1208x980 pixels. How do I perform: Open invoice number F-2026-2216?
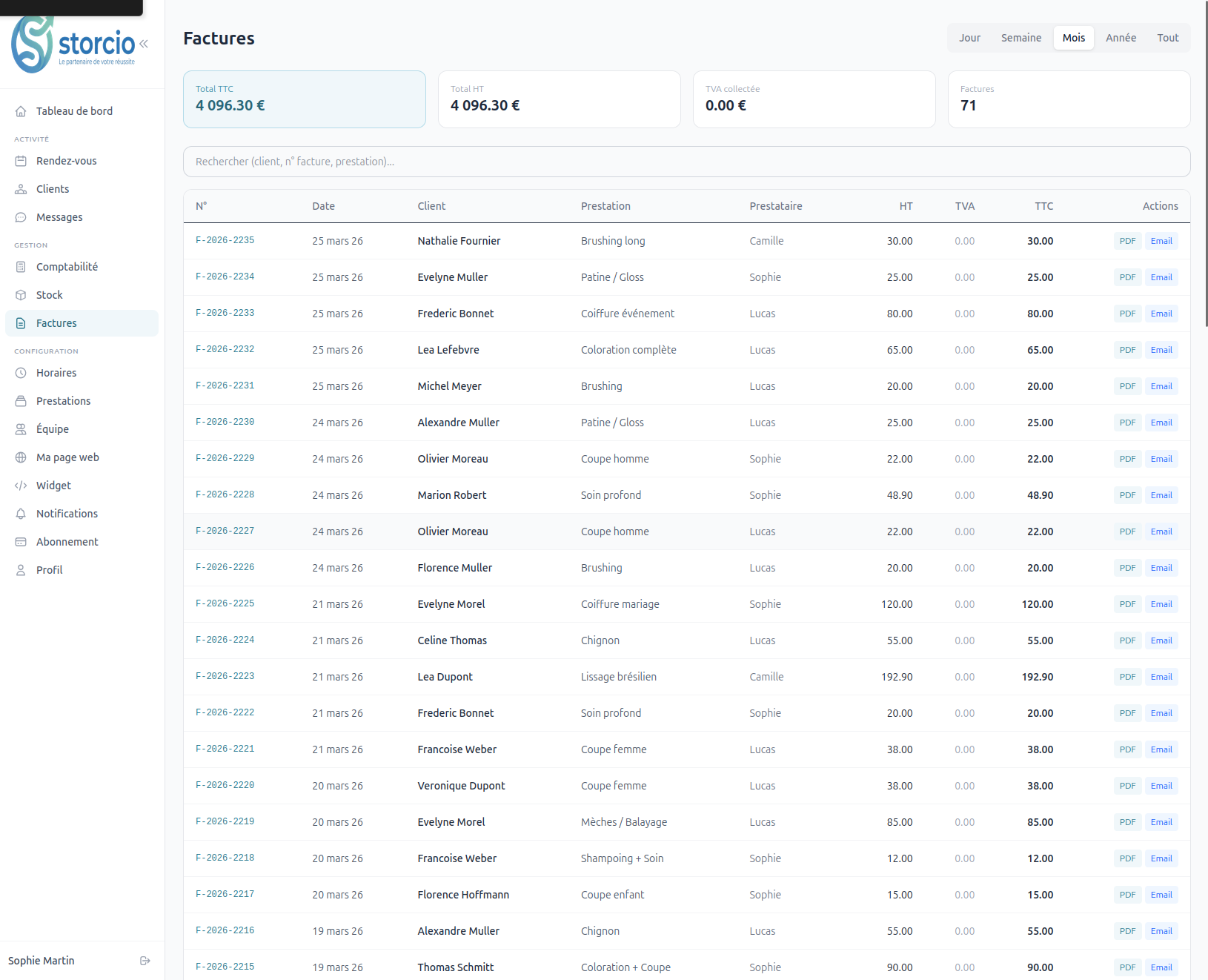click(225, 930)
